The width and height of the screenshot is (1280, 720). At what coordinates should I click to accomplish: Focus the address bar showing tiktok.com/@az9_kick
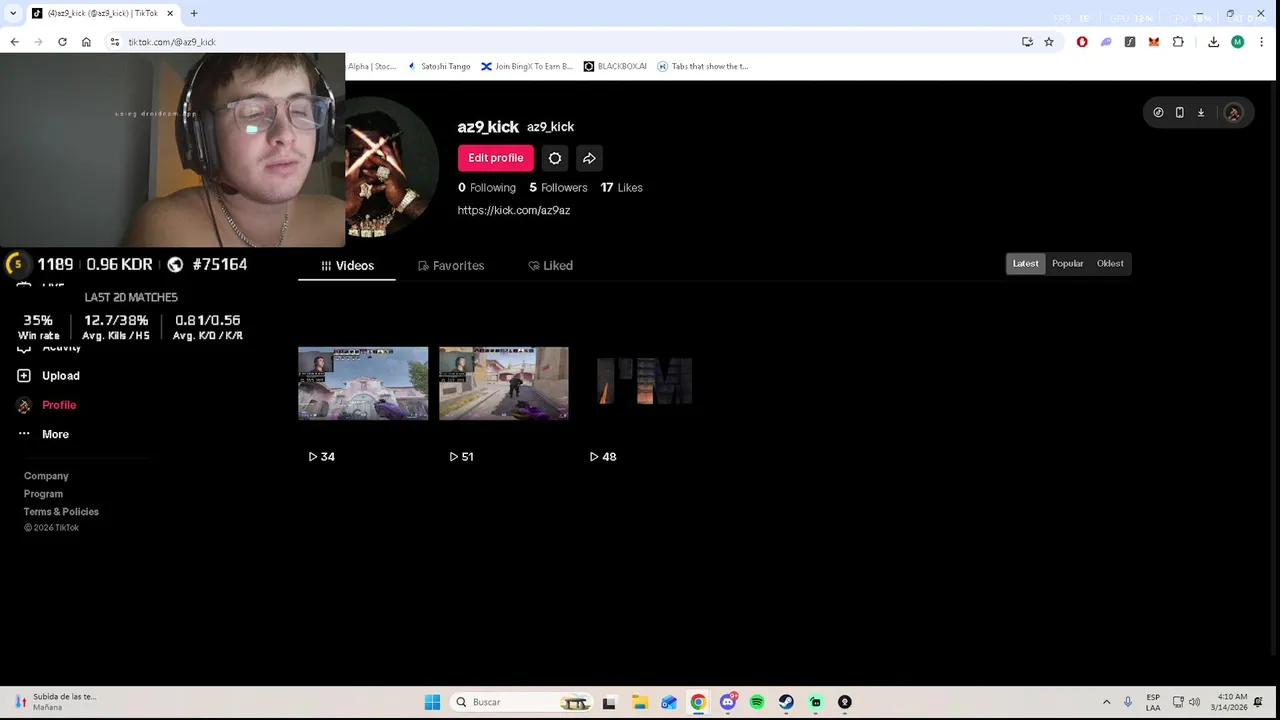[x=560, y=42]
